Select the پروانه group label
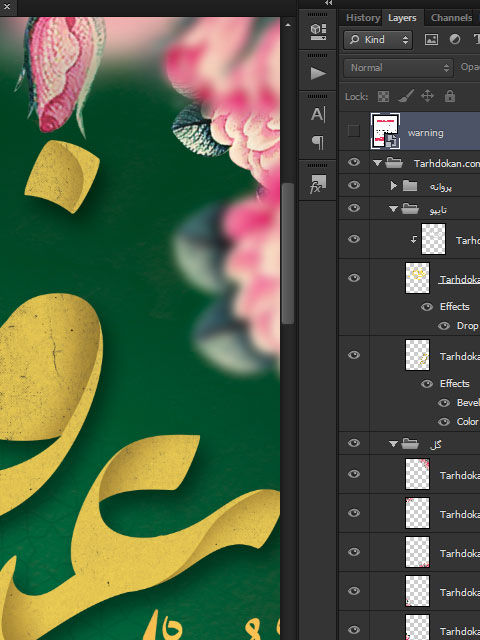This screenshot has width=480, height=640. pos(440,187)
